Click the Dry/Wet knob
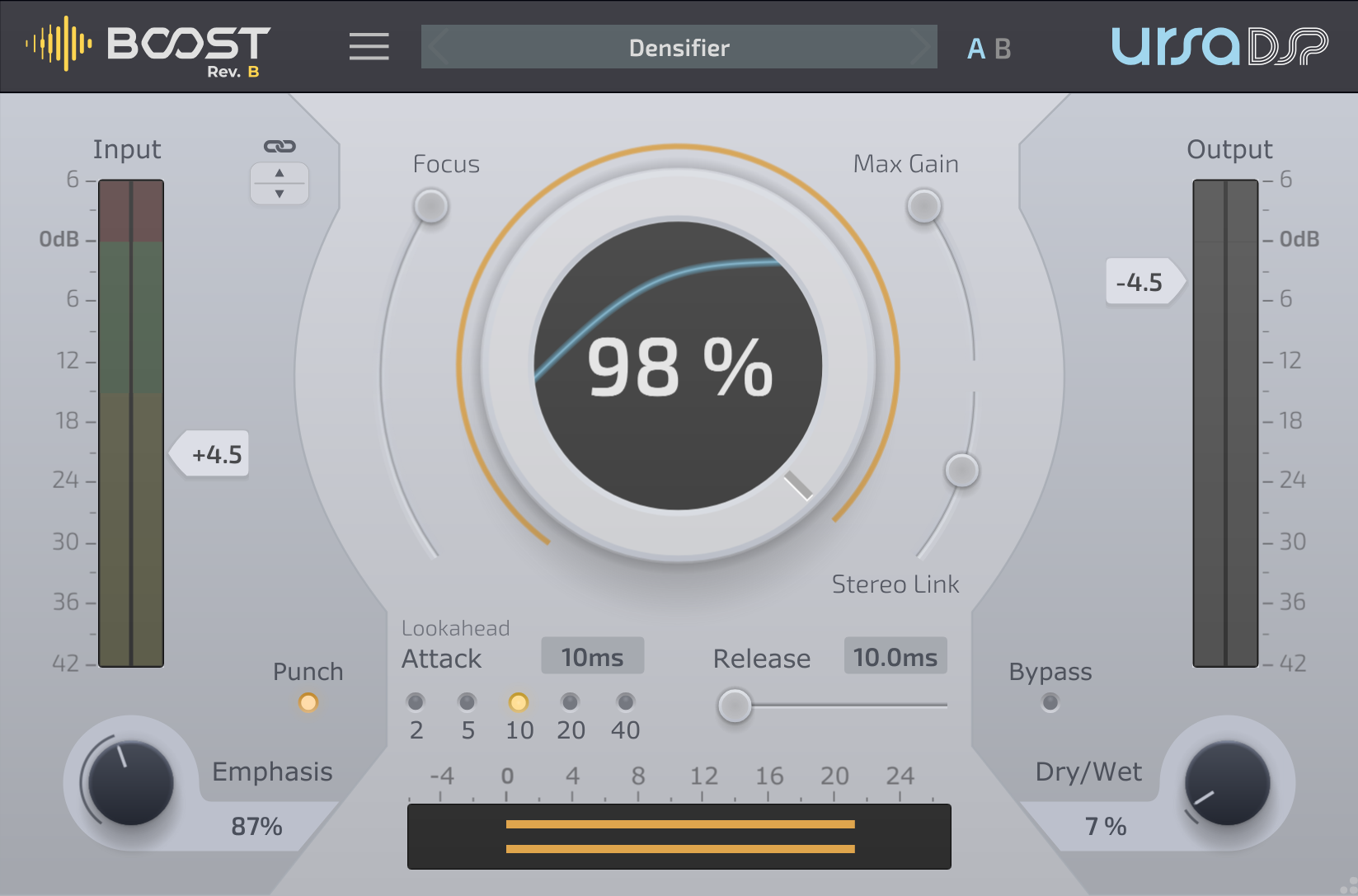The height and width of the screenshot is (896, 1358). (x=1227, y=782)
